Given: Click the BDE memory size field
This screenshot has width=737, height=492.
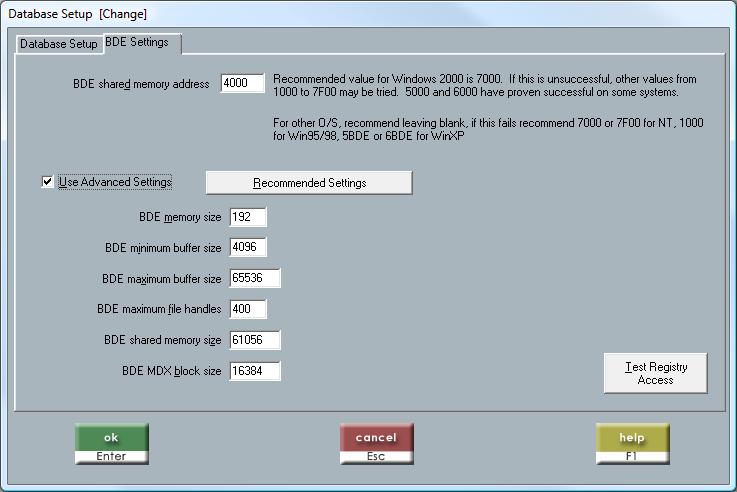Looking at the screenshot, I should [x=248, y=217].
